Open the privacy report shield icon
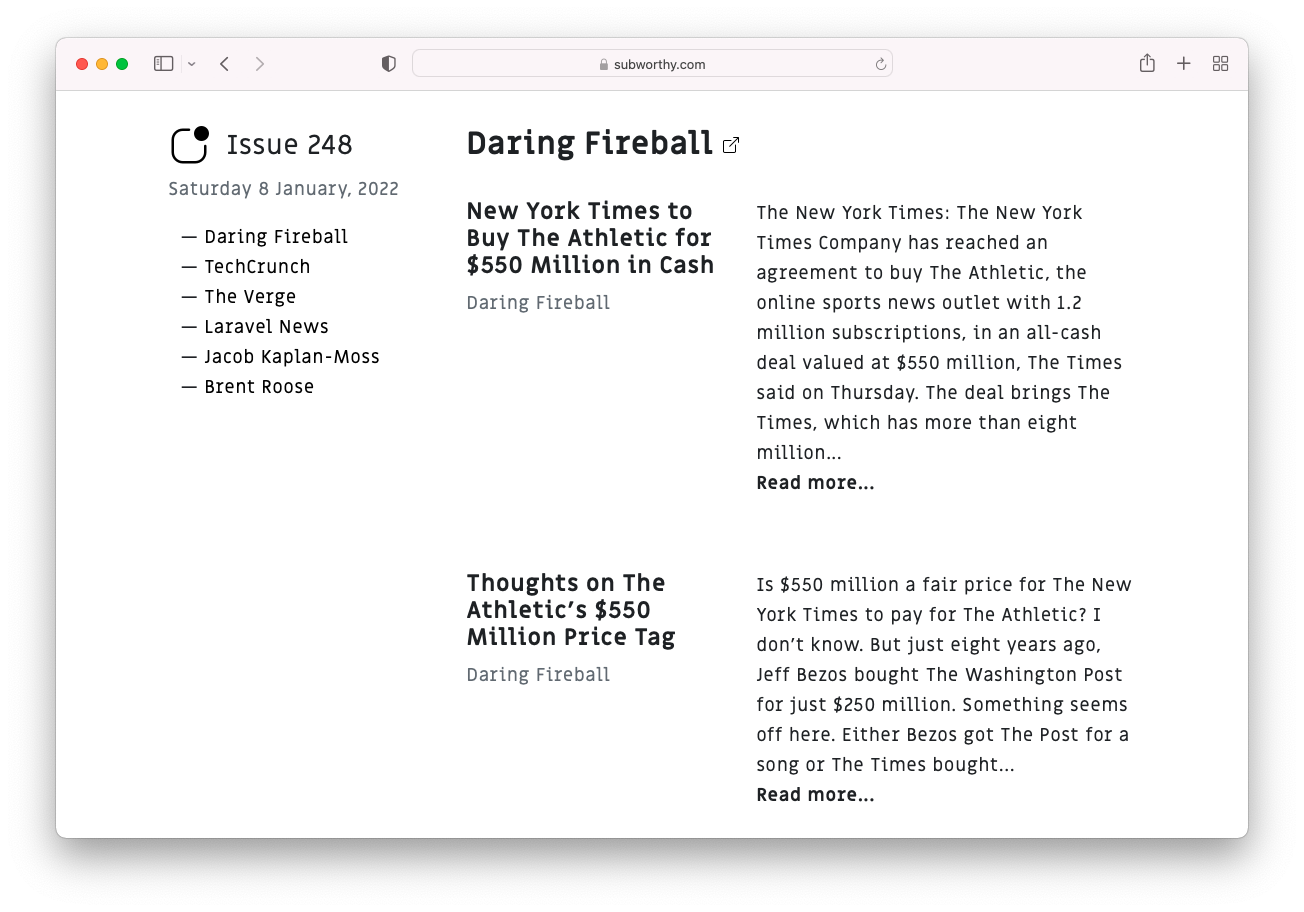Image resolution: width=1304 pixels, height=912 pixels. pos(389,64)
